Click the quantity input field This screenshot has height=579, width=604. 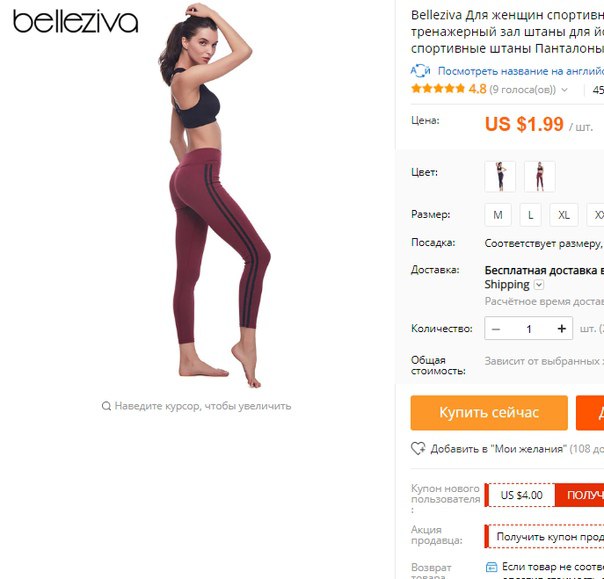[x=529, y=329]
